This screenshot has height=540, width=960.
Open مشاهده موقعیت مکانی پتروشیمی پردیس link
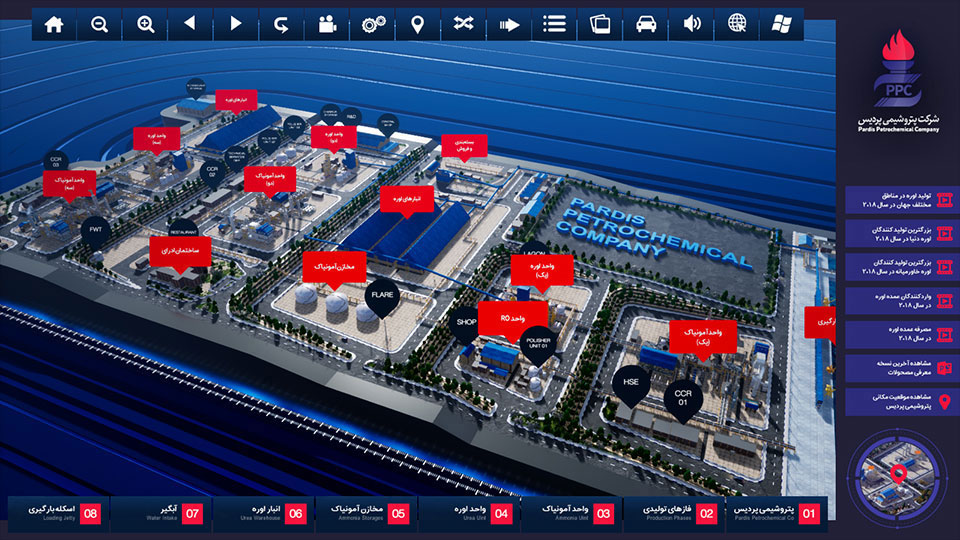[x=900, y=402]
